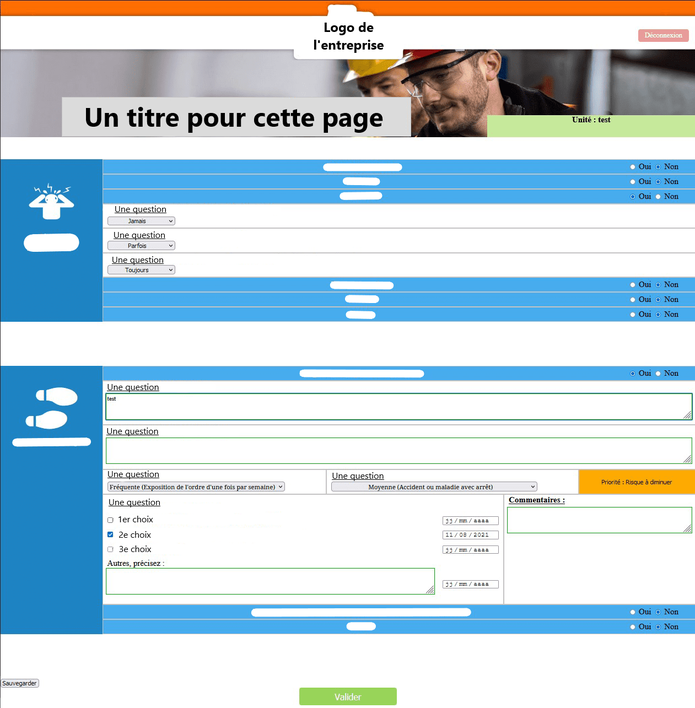Click 'Une question' label above Jamais dropdown
695x708 pixels.
click(x=140, y=209)
